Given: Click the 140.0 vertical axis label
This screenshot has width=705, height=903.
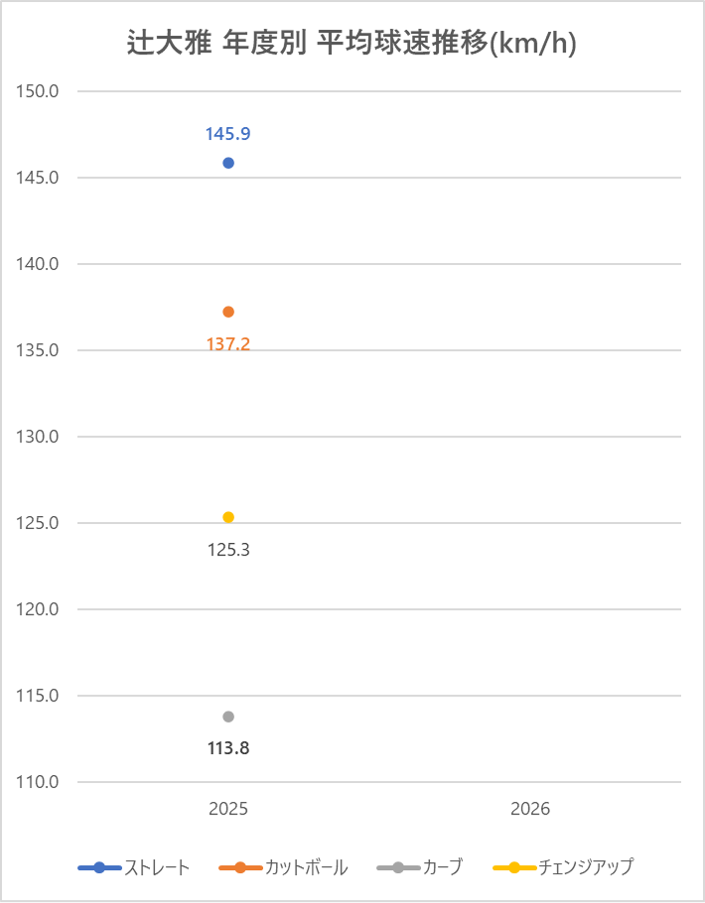Looking at the screenshot, I should click(39, 264).
